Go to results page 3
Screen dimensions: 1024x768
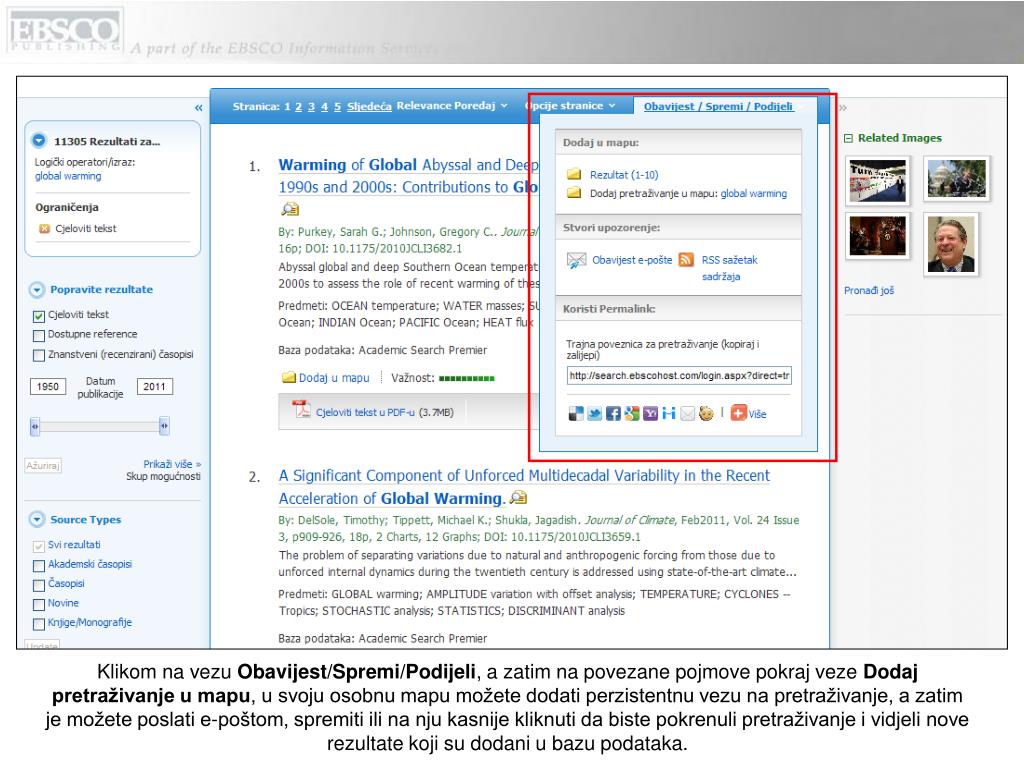pos(312,106)
